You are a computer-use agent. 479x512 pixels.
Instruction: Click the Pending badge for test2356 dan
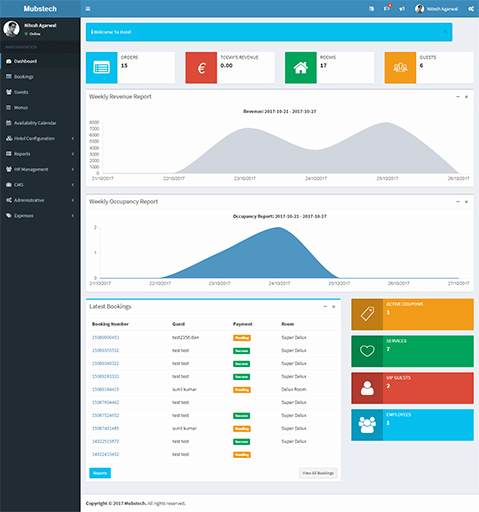(x=242, y=338)
